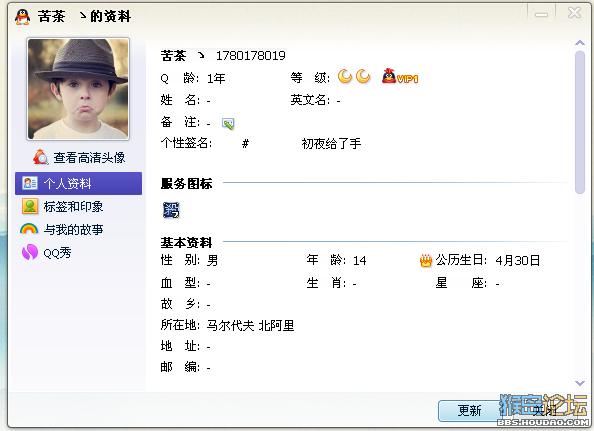Click the second moon level icon
This screenshot has height=431, width=594.
tap(363, 77)
